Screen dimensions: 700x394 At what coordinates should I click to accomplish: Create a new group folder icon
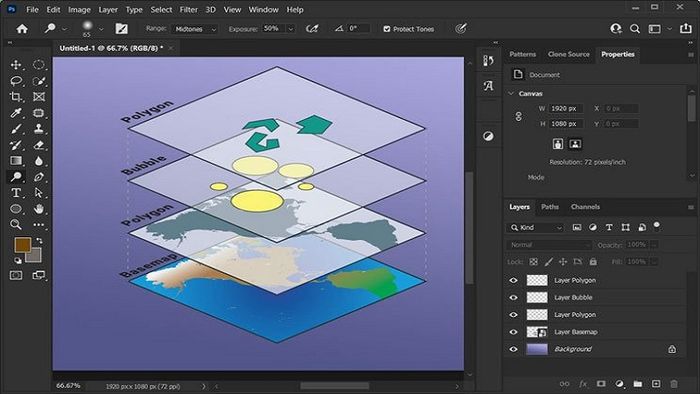638,384
